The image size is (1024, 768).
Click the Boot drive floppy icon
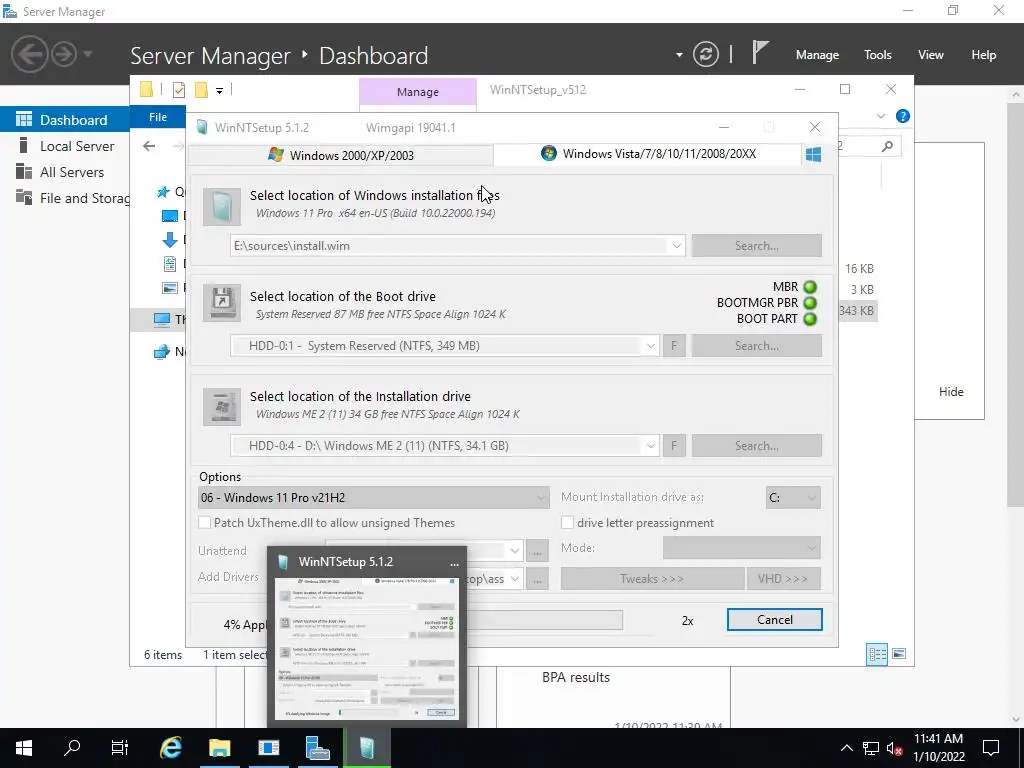coord(222,303)
